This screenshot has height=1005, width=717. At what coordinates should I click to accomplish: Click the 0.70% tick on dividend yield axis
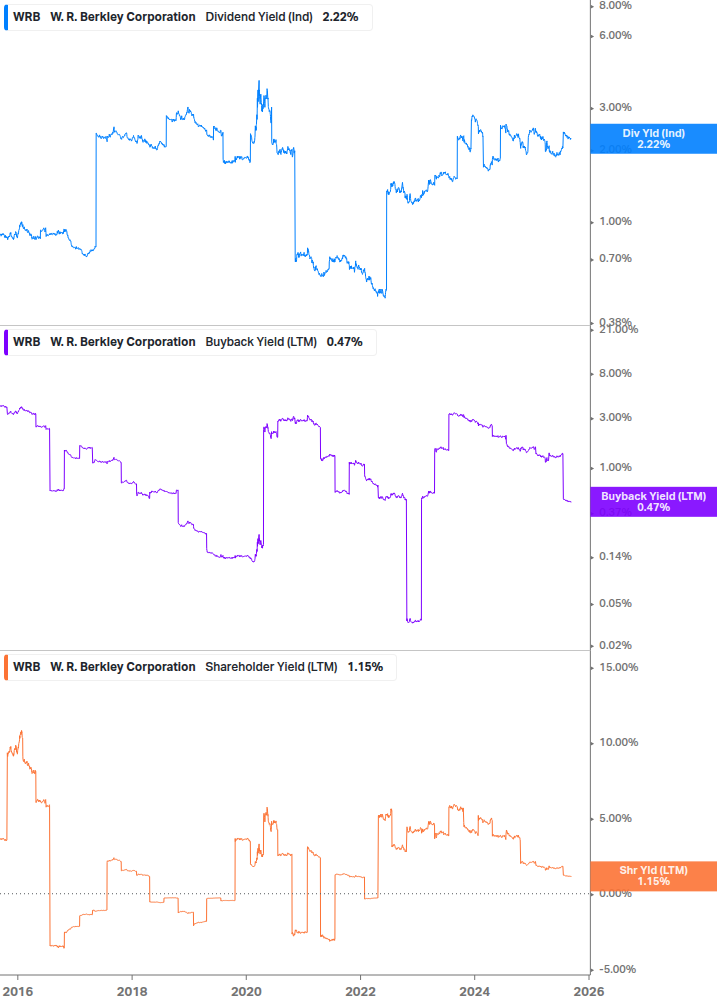tap(615, 259)
